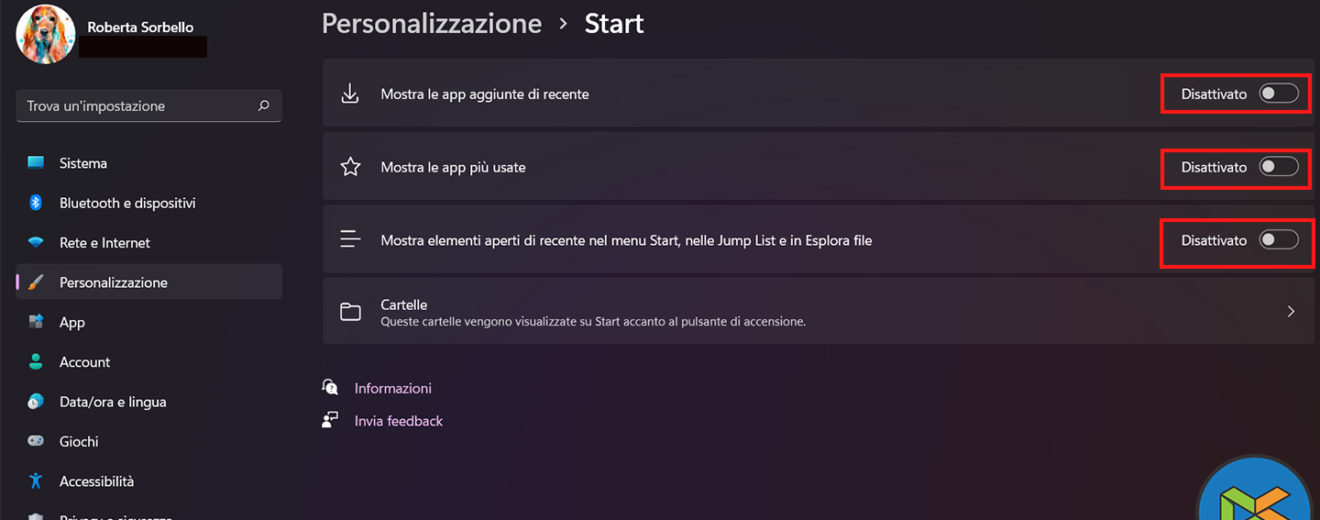Screen dimensions: 1320x520
Task: Click Roberta Sorbello profile picture
Action: click(46, 34)
